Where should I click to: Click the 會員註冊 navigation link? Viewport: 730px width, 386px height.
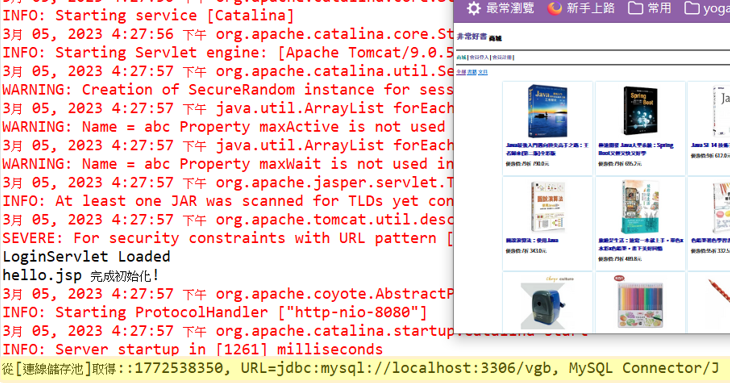pos(502,57)
